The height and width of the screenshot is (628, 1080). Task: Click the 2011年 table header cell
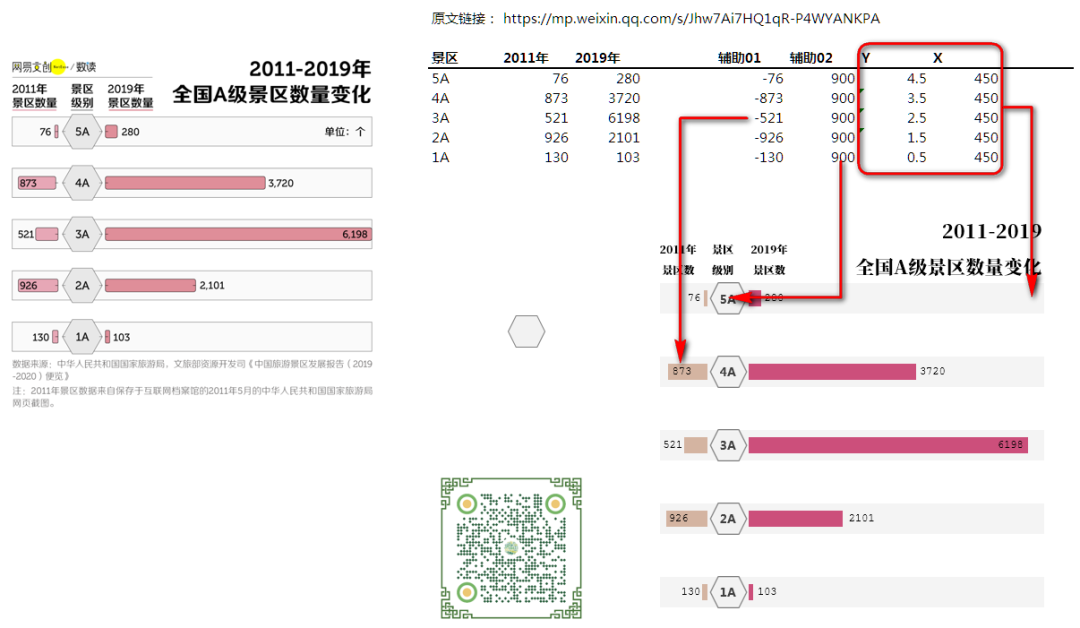[526, 58]
